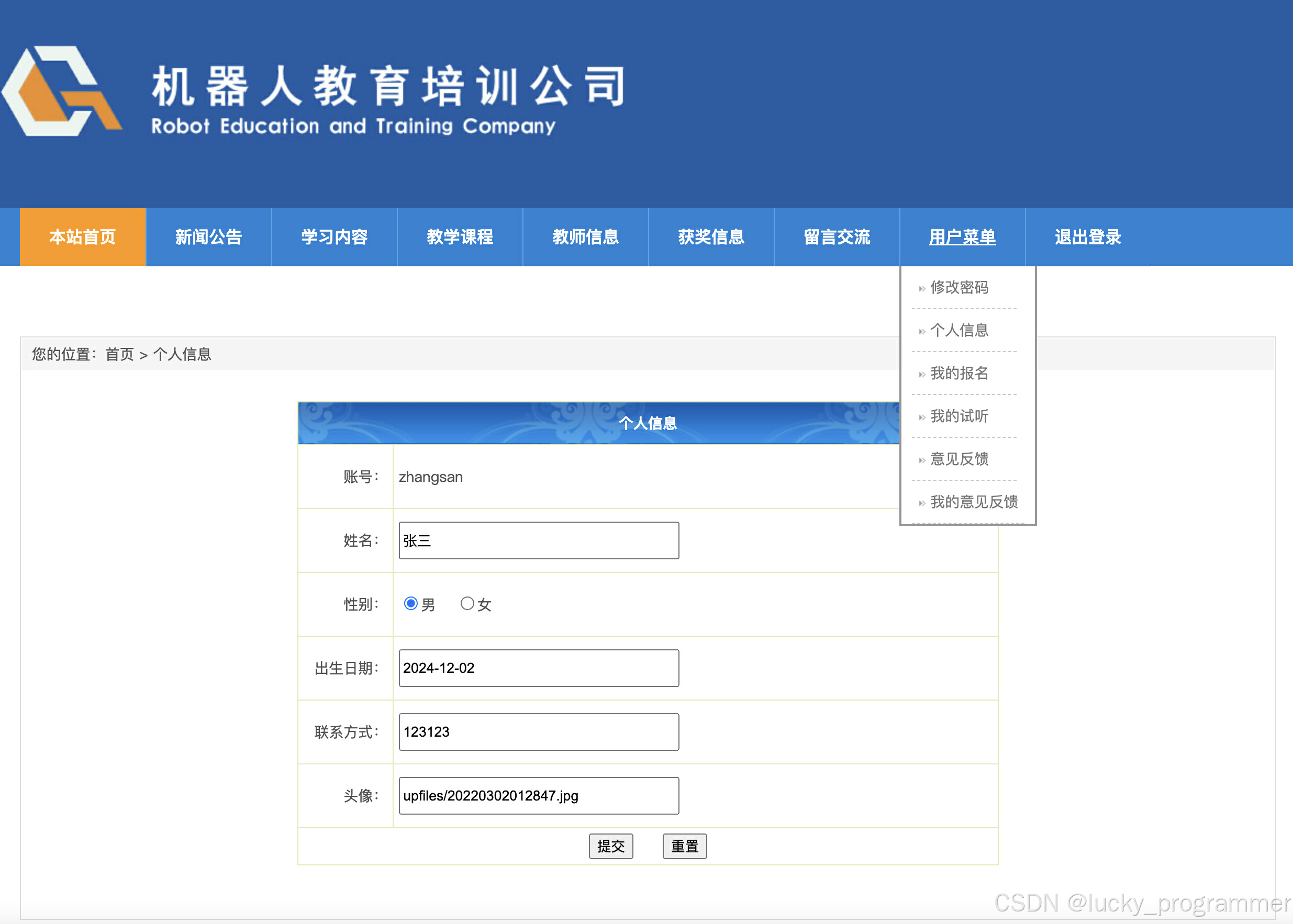Go to 本站首页 navigation tab
The width and height of the screenshot is (1293, 924).
coord(83,236)
